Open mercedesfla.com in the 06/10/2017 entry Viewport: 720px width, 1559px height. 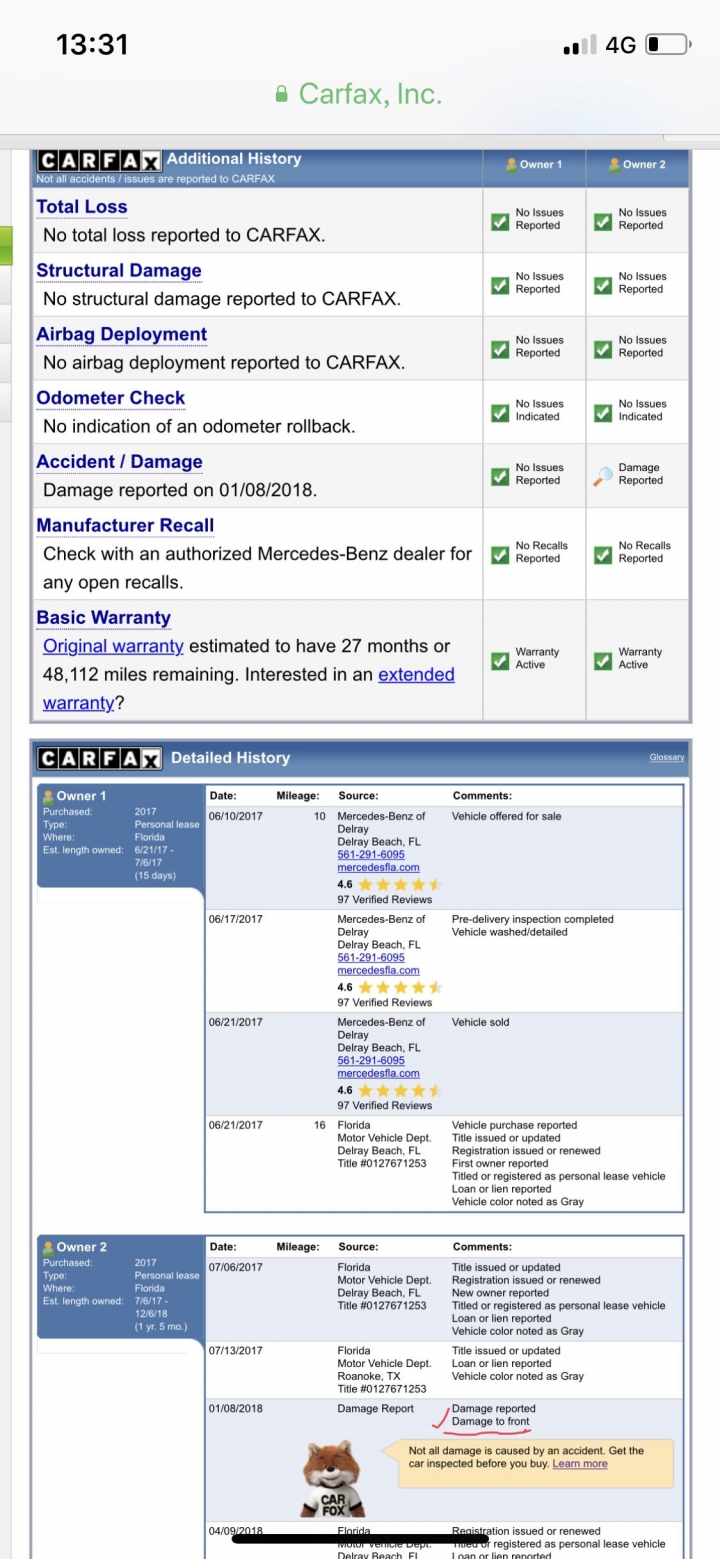point(378,868)
